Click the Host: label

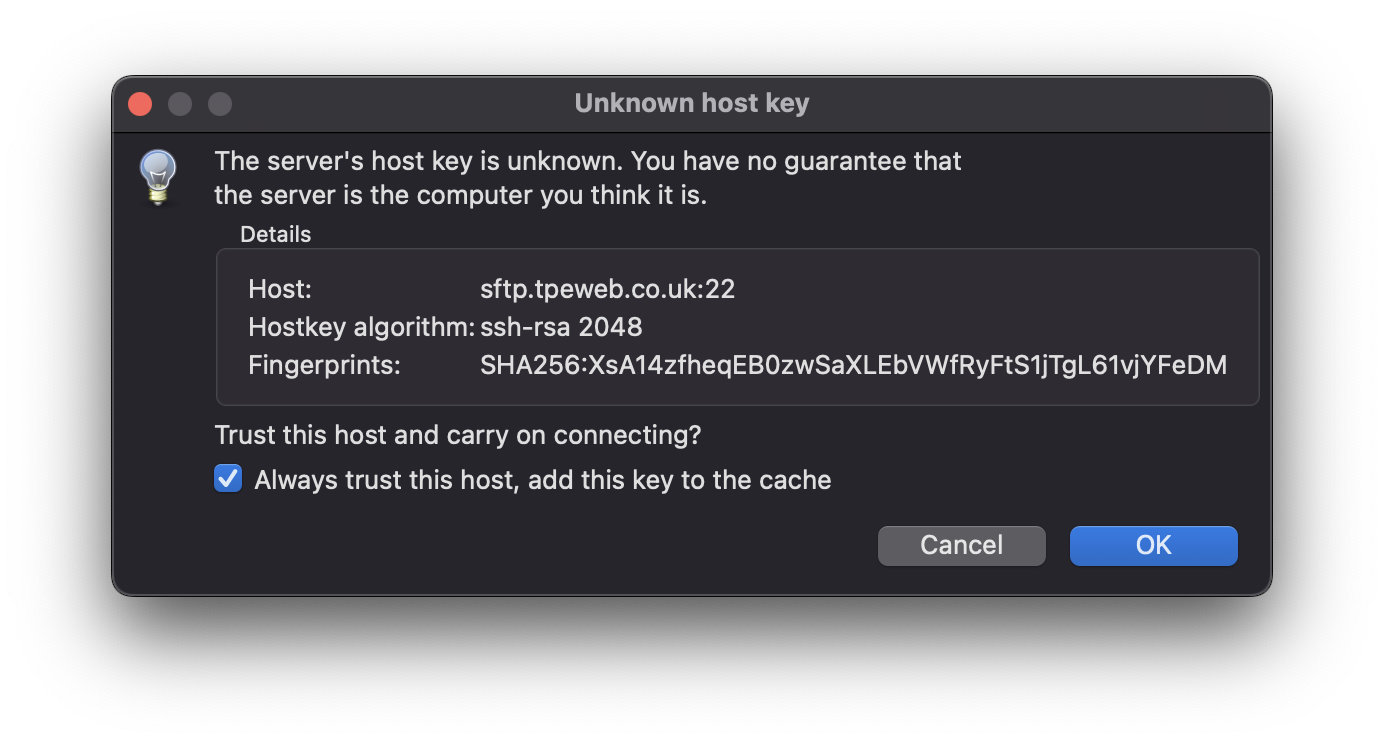click(x=280, y=289)
